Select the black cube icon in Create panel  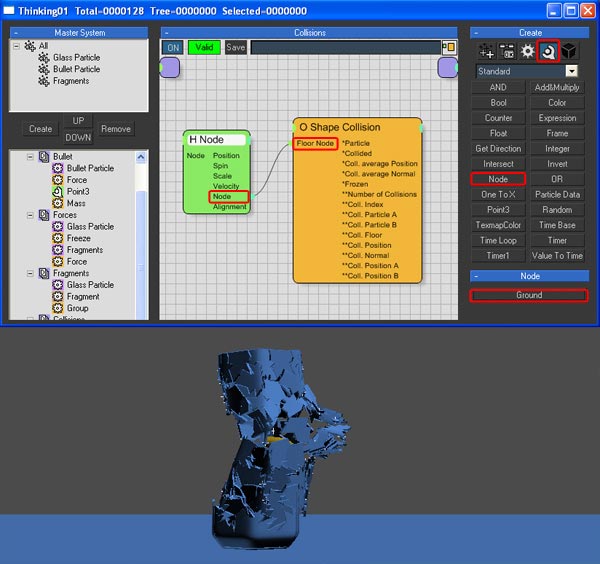(x=569, y=51)
